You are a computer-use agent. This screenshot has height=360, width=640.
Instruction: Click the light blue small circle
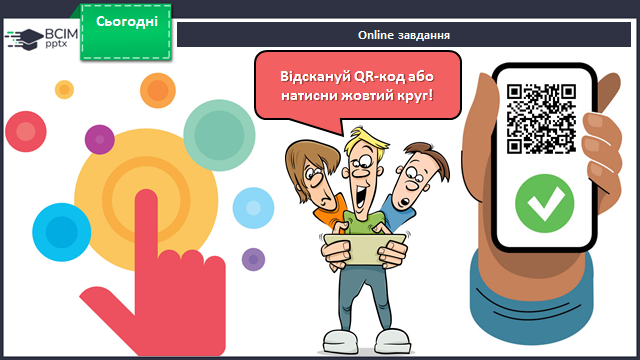tap(253, 208)
